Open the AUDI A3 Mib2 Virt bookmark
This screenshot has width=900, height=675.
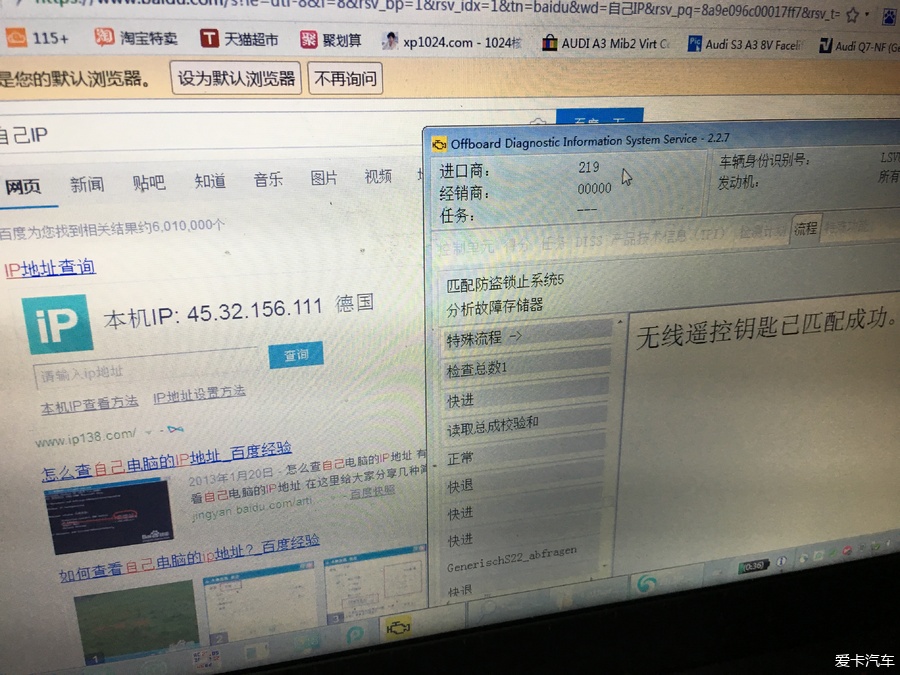[x=606, y=43]
